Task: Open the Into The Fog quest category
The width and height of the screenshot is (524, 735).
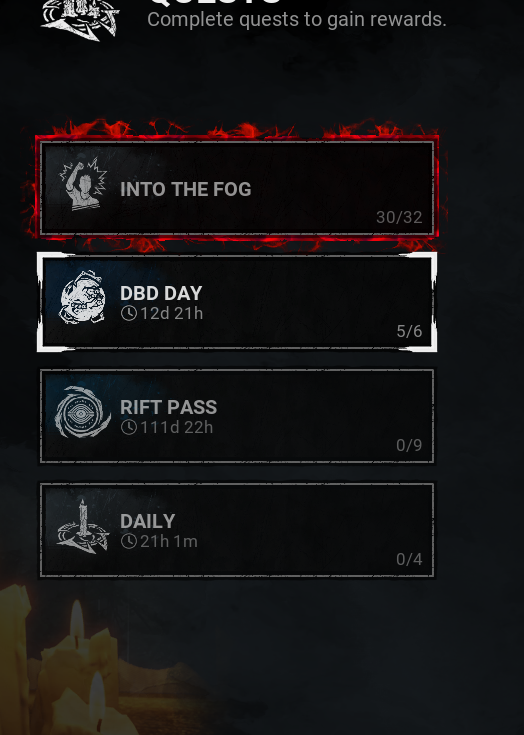Action: (x=237, y=188)
